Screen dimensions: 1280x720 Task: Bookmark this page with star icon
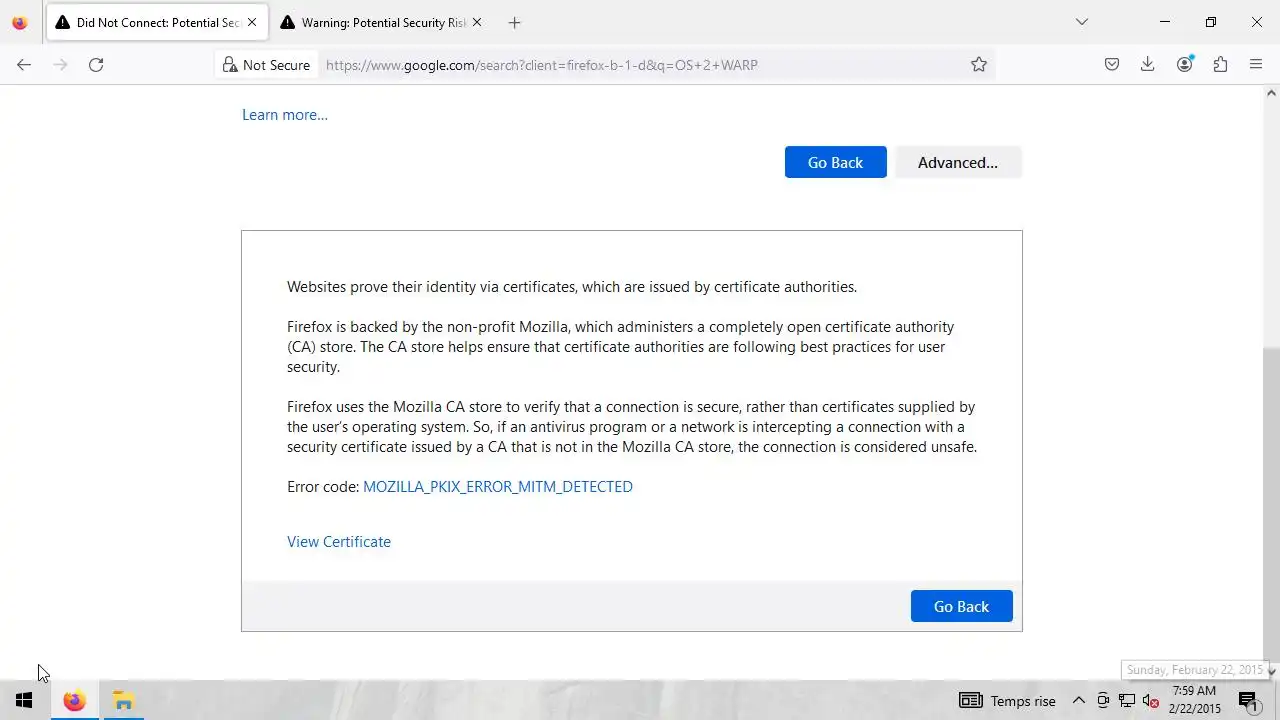(979, 65)
